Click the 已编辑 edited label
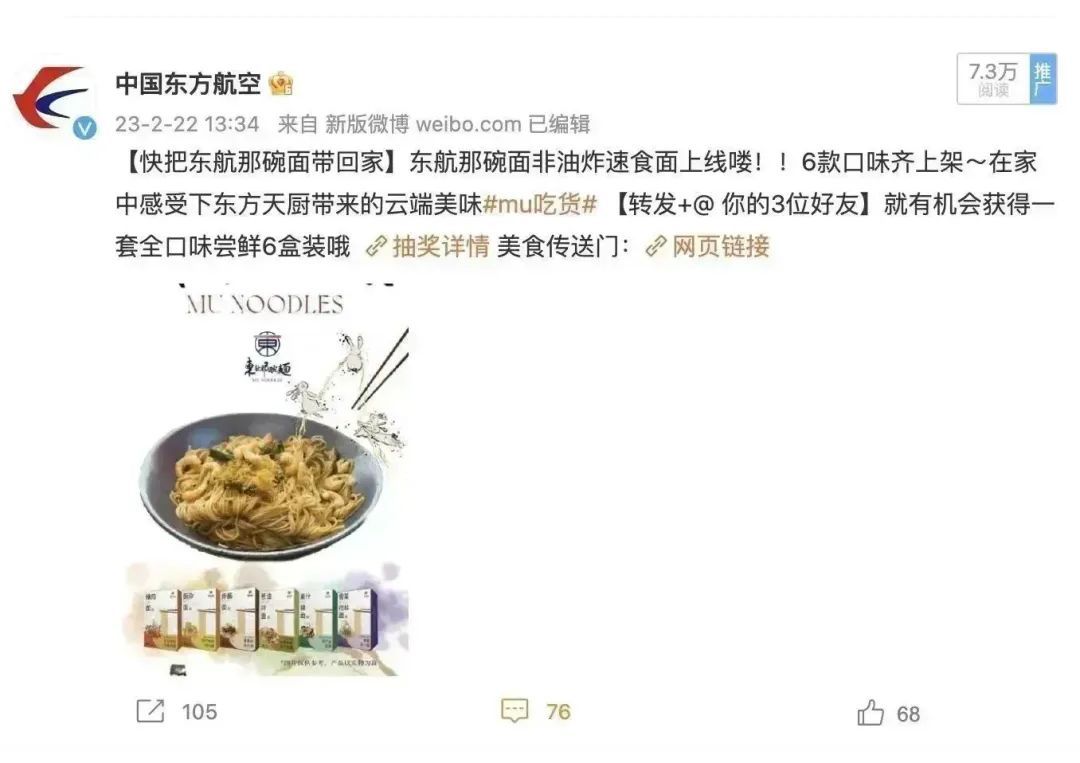 [x=559, y=125]
